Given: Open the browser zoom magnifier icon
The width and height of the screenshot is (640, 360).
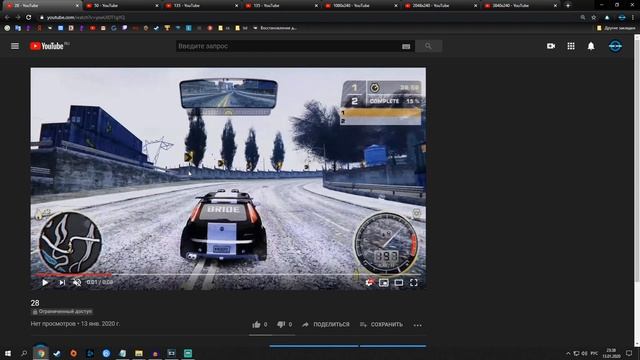Looking at the screenshot, I should click(583, 17).
